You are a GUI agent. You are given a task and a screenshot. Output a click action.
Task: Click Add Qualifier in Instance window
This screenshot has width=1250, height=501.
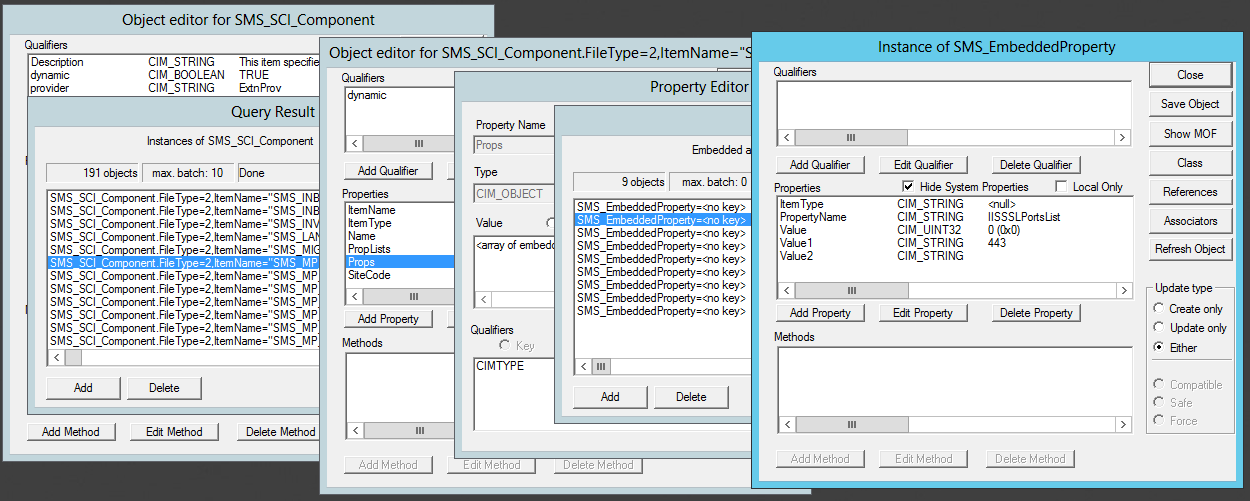pos(819,165)
